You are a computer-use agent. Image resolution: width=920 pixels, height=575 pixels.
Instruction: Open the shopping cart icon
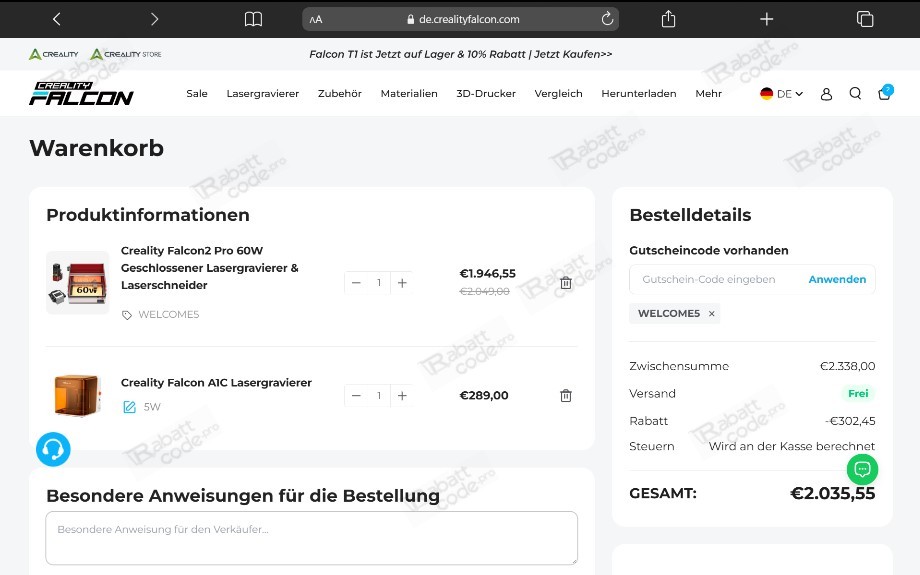(884, 93)
